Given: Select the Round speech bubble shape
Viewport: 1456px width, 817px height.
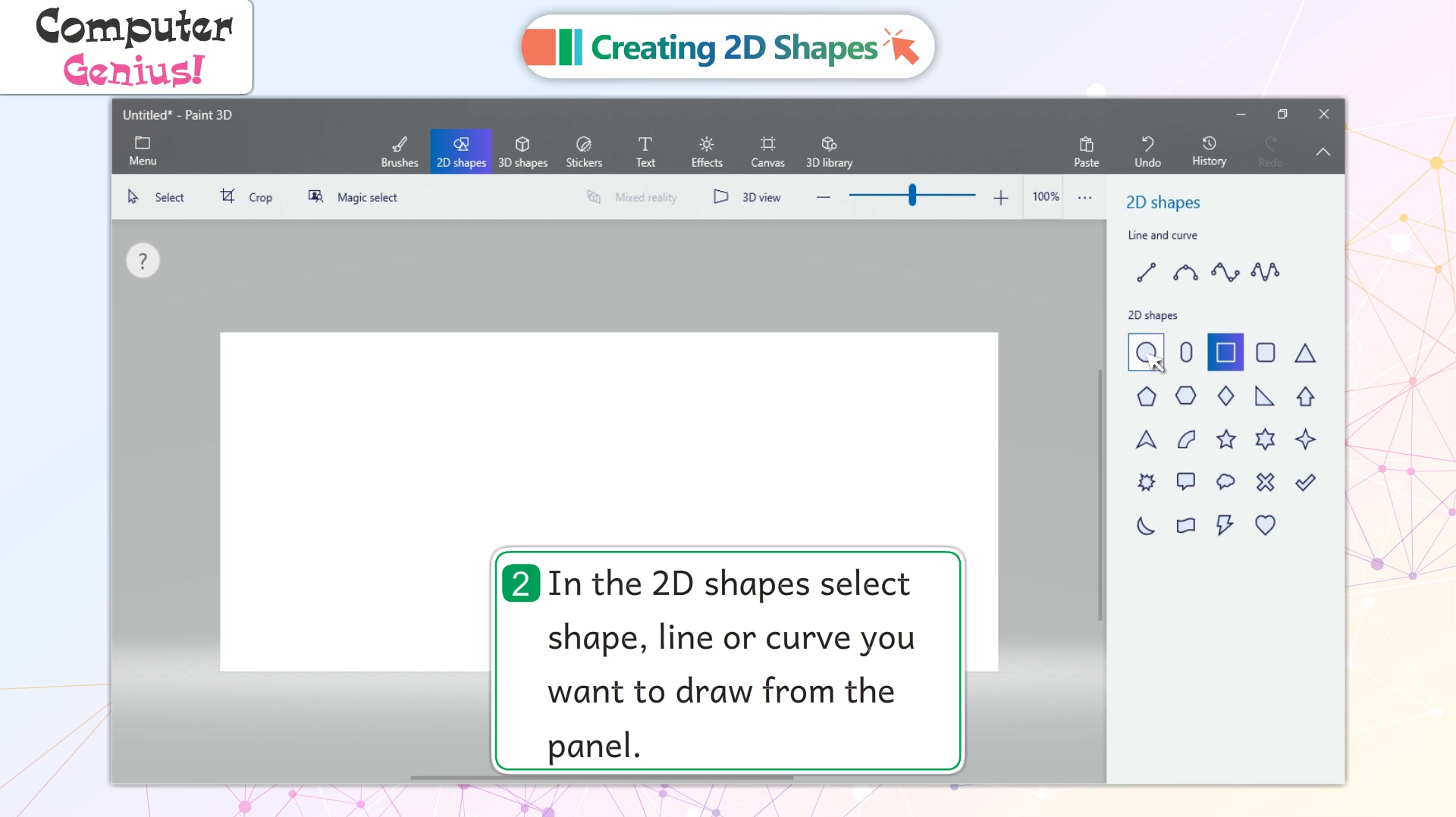Looking at the screenshot, I should (1225, 482).
